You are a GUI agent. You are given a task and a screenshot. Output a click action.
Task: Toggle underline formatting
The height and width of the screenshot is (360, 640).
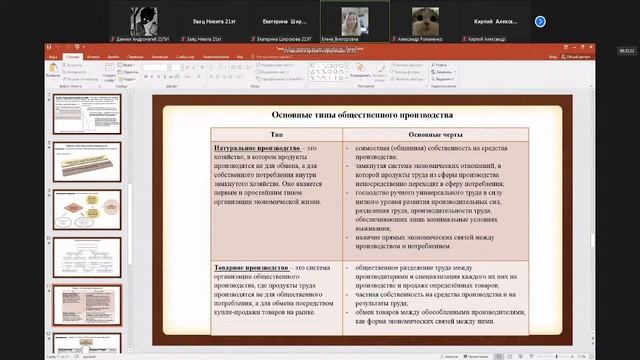(158, 77)
